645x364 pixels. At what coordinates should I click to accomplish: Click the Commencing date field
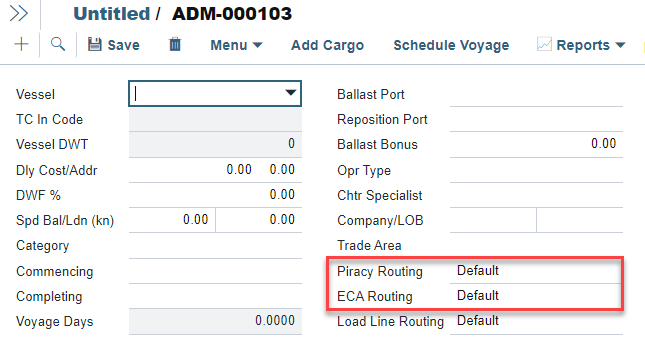215,271
